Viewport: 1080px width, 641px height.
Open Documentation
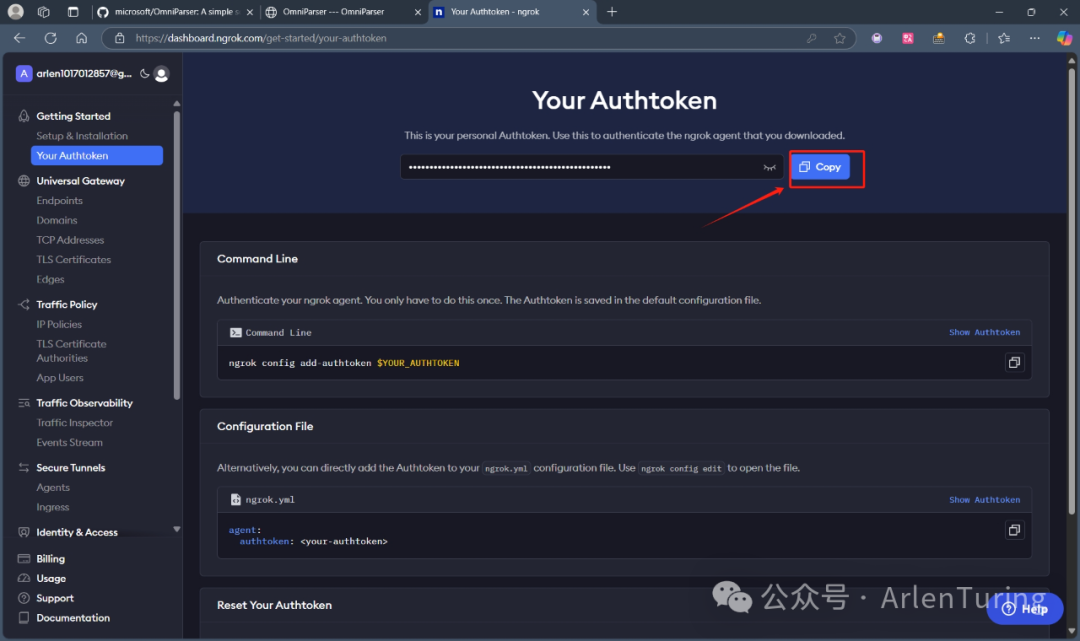[73, 618]
